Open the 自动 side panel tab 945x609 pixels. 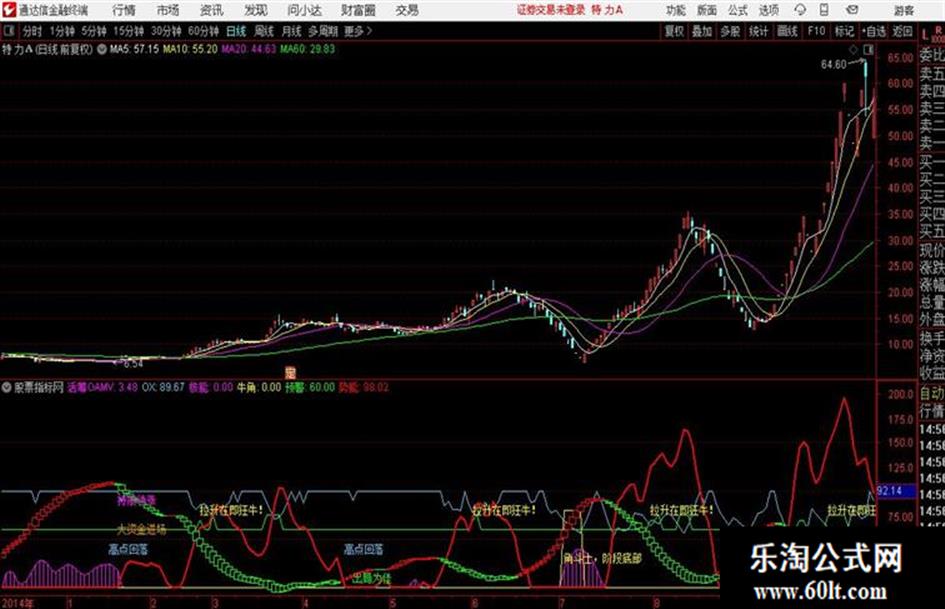point(932,393)
